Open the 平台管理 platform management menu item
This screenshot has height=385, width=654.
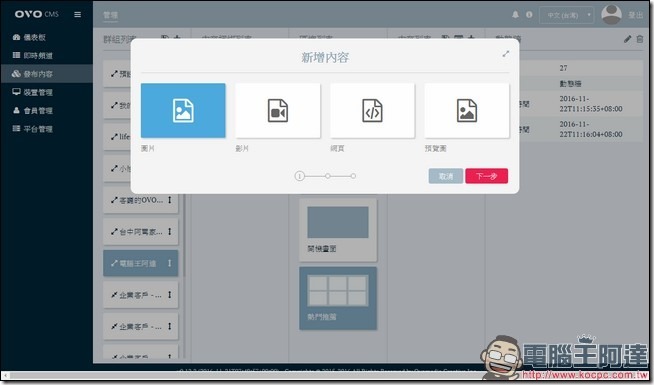(x=47, y=129)
